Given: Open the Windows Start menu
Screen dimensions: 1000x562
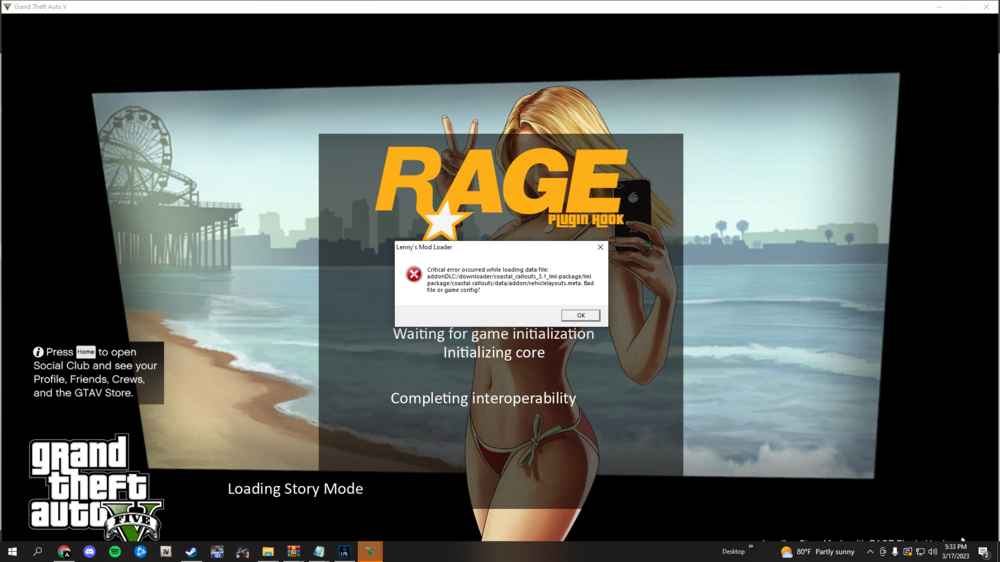Looking at the screenshot, I should (x=12, y=552).
